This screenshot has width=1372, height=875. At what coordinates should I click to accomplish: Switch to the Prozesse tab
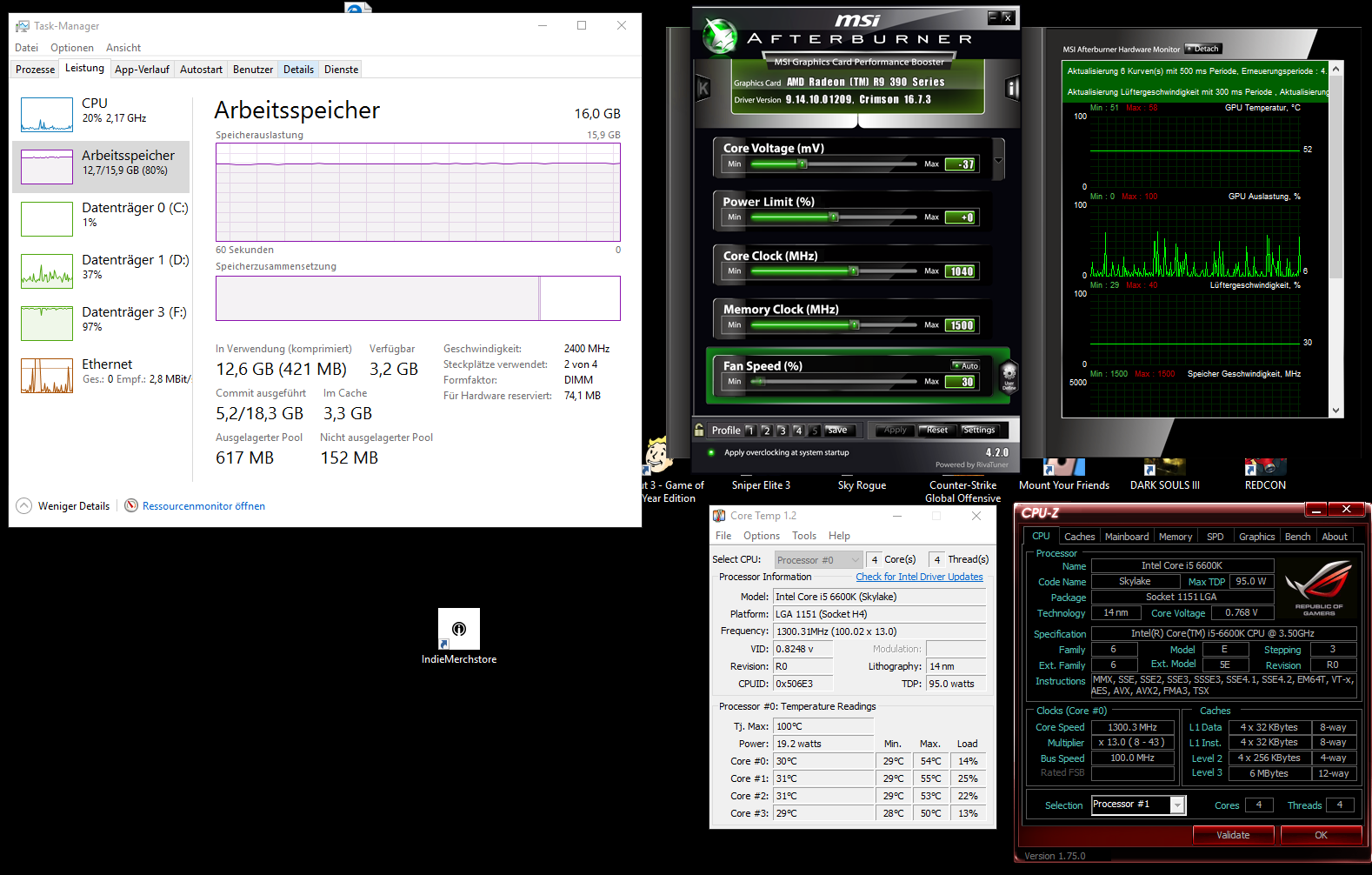(36, 70)
